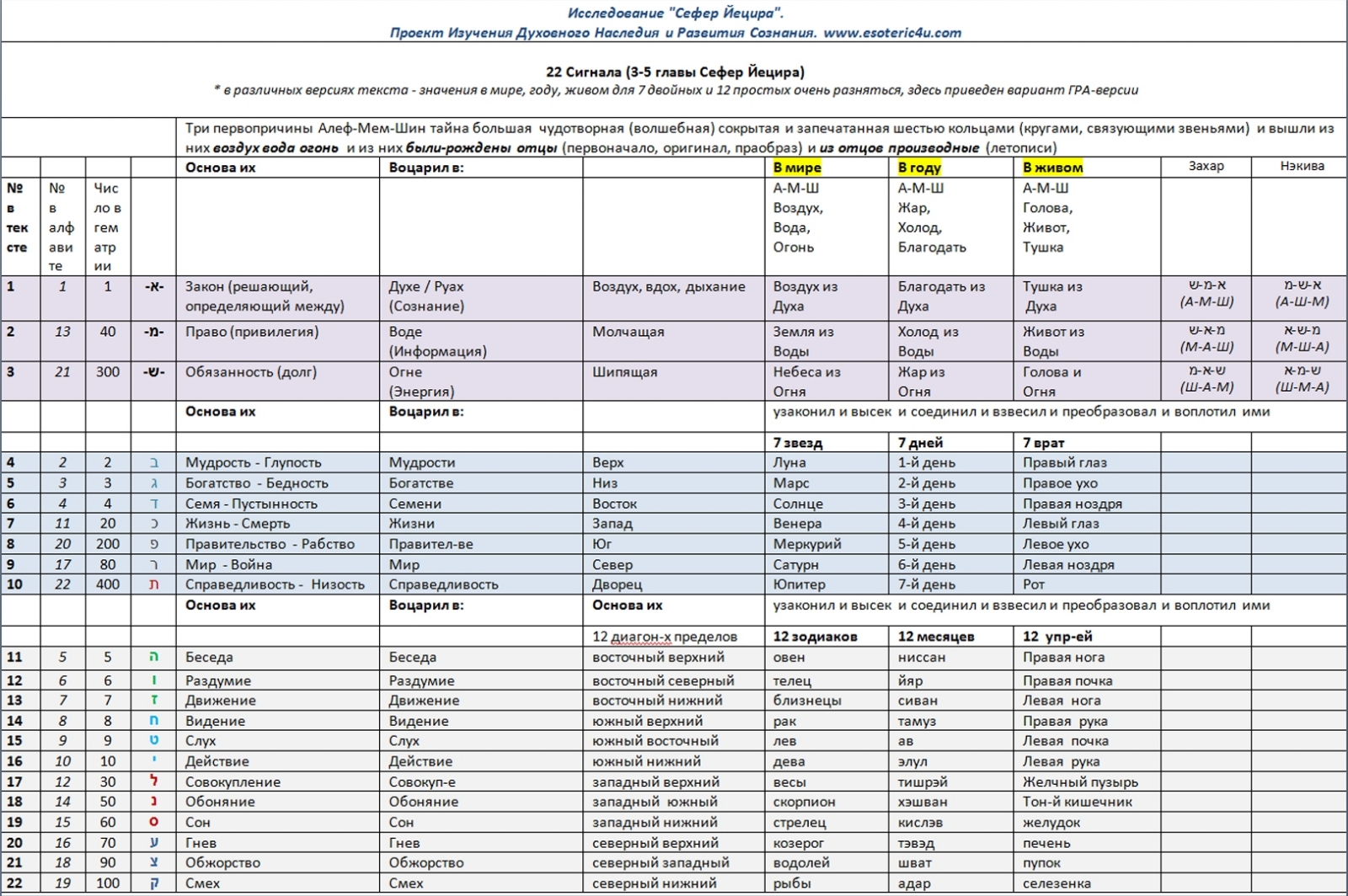Viewport: 1348px width, 896px height.
Task: Open the www.esoteric4u.com website link
Action: (x=891, y=33)
